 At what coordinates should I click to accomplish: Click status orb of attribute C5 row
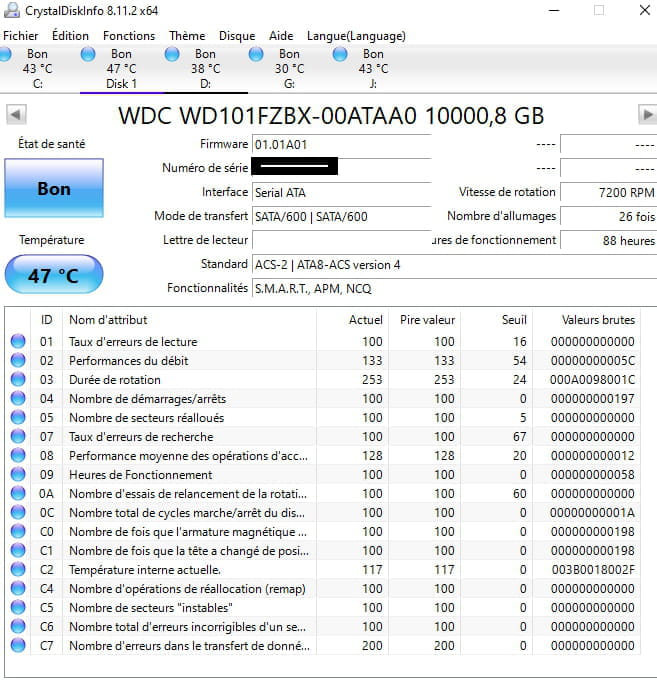click(18, 608)
